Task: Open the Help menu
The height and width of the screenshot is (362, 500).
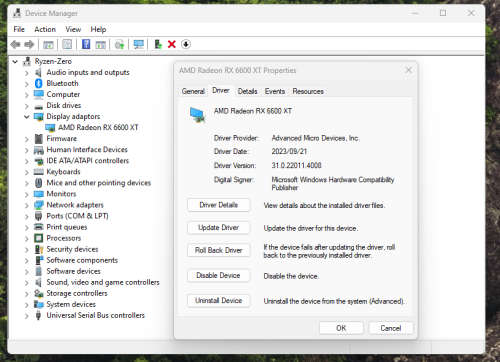Action: click(x=98, y=29)
